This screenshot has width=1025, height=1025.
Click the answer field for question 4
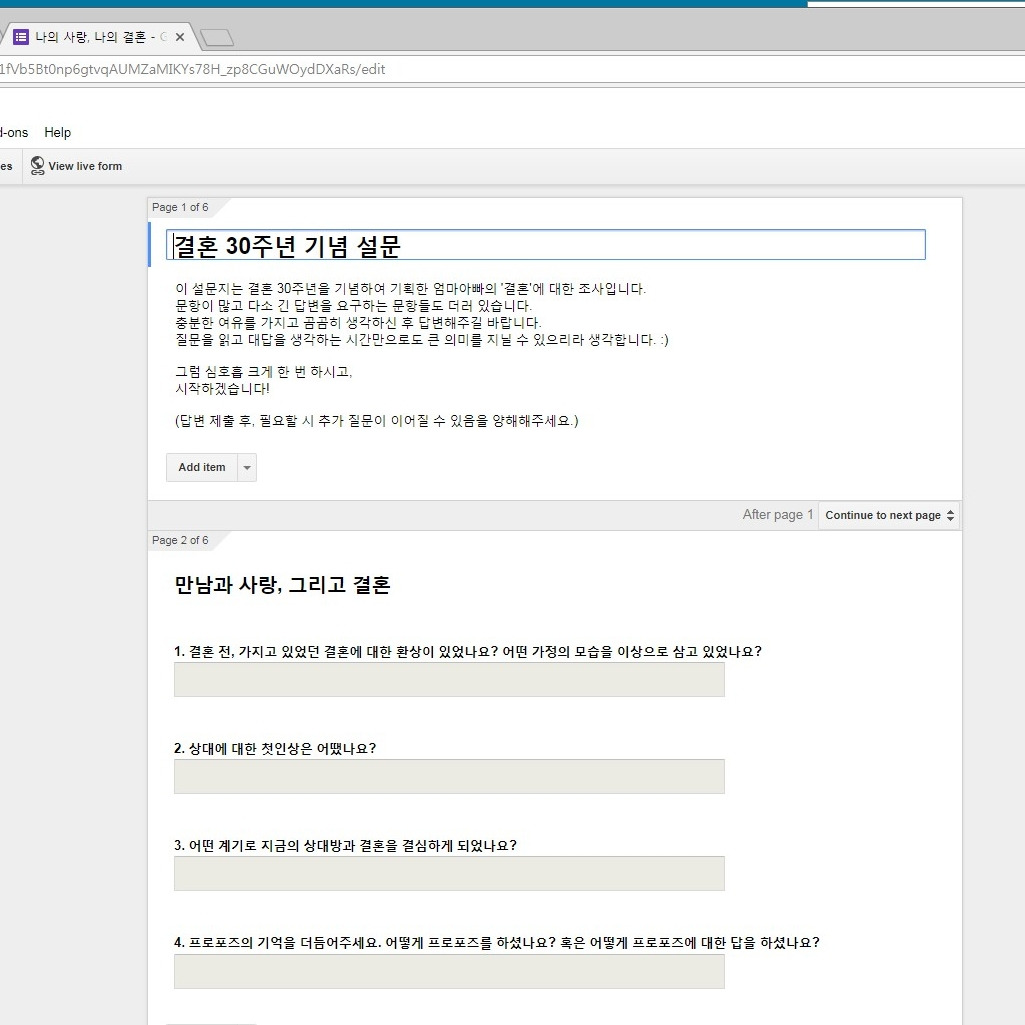449,971
